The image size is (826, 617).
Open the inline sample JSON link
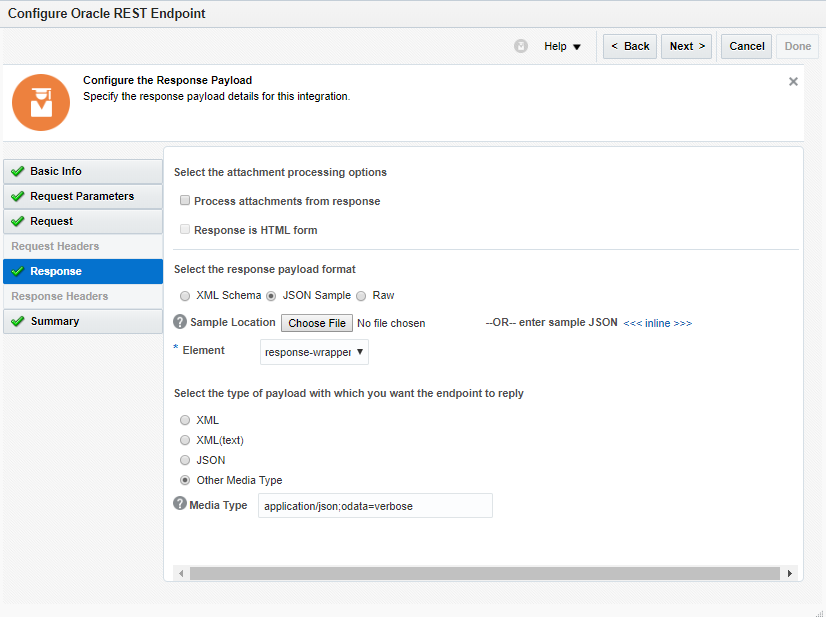pyautogui.click(x=657, y=323)
